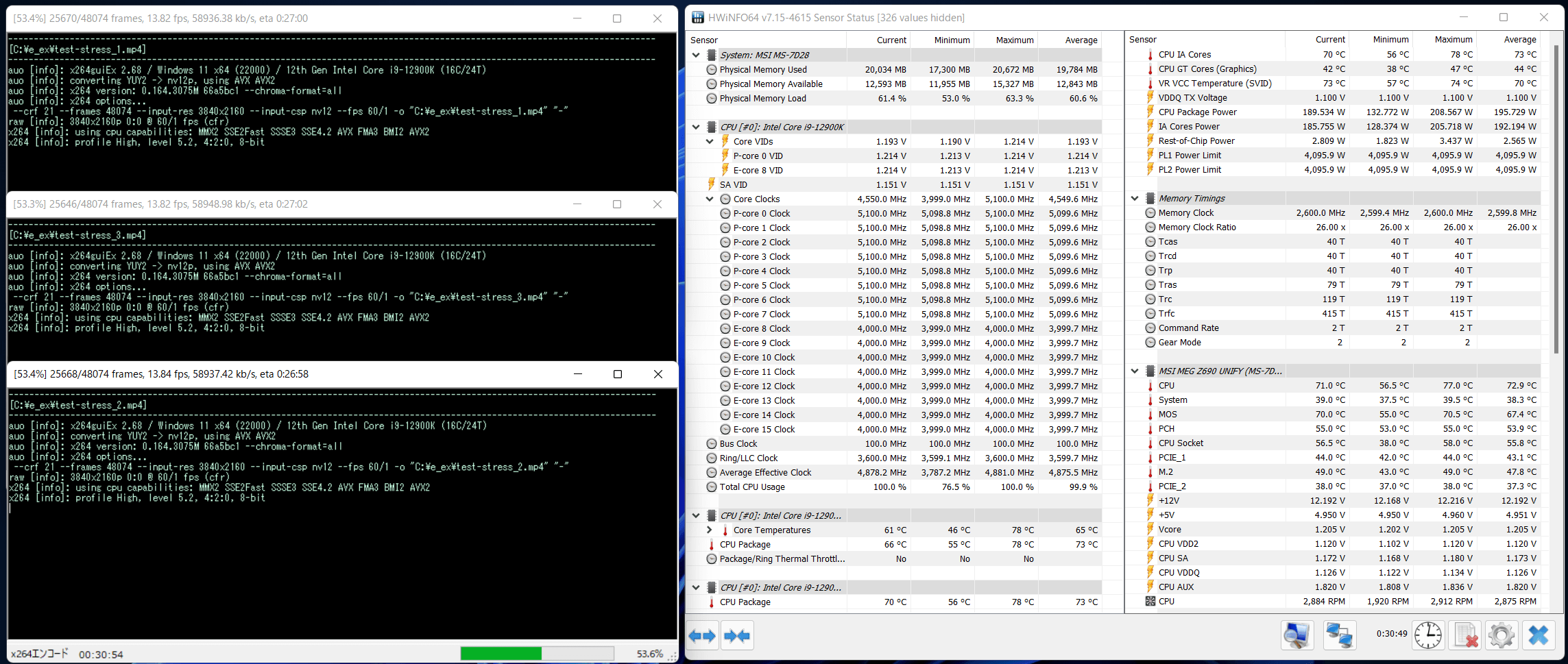1568x664 pixels.
Task: Select the Memory Clock Ratio row
Action: [x=1334, y=228]
